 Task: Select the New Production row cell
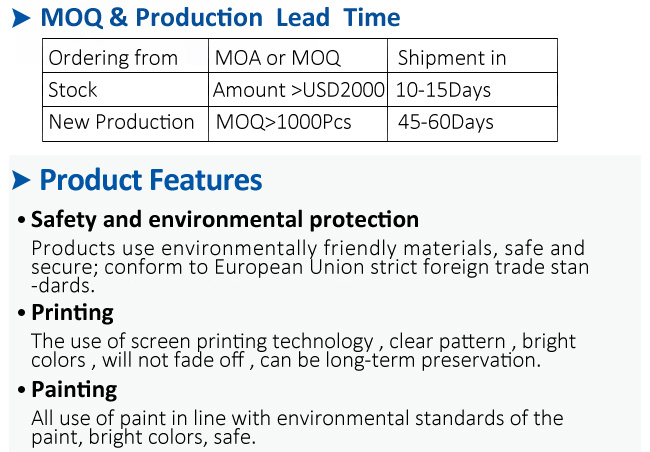click(x=126, y=124)
